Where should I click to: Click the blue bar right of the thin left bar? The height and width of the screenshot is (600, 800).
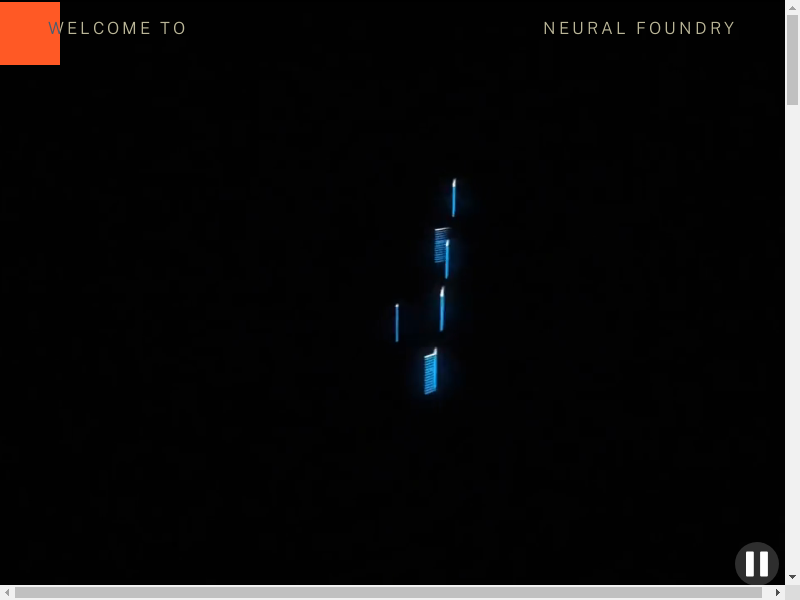tap(441, 309)
